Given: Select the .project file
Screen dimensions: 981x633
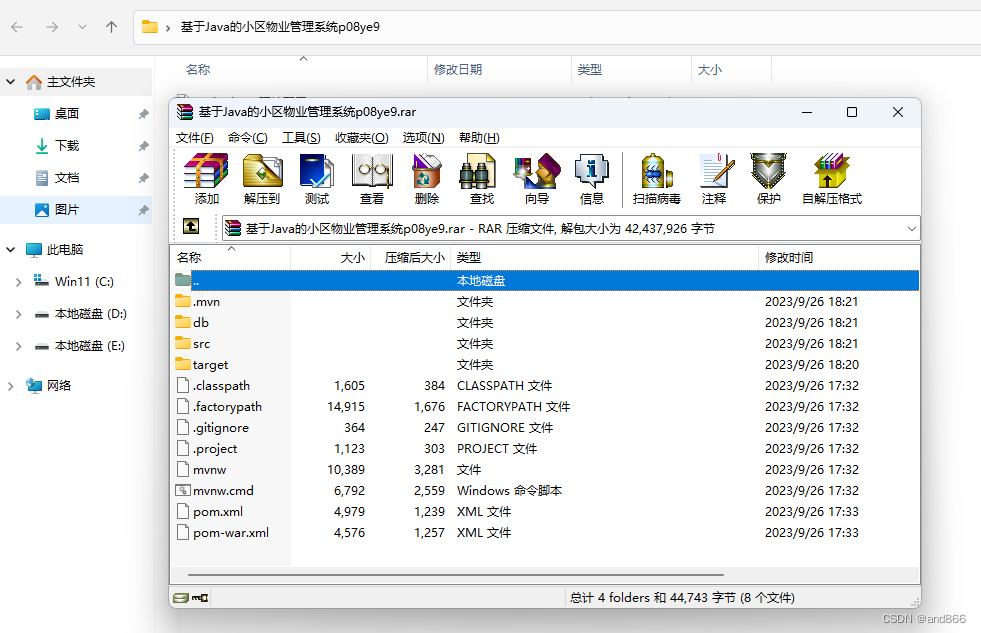Looking at the screenshot, I should (545, 448).
